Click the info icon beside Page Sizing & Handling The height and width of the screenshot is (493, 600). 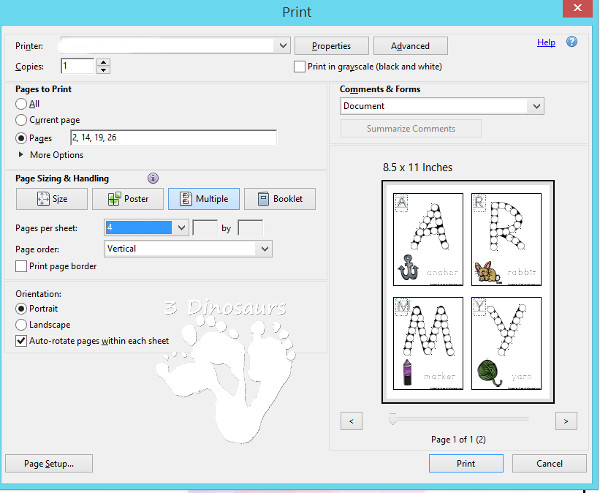[153, 178]
